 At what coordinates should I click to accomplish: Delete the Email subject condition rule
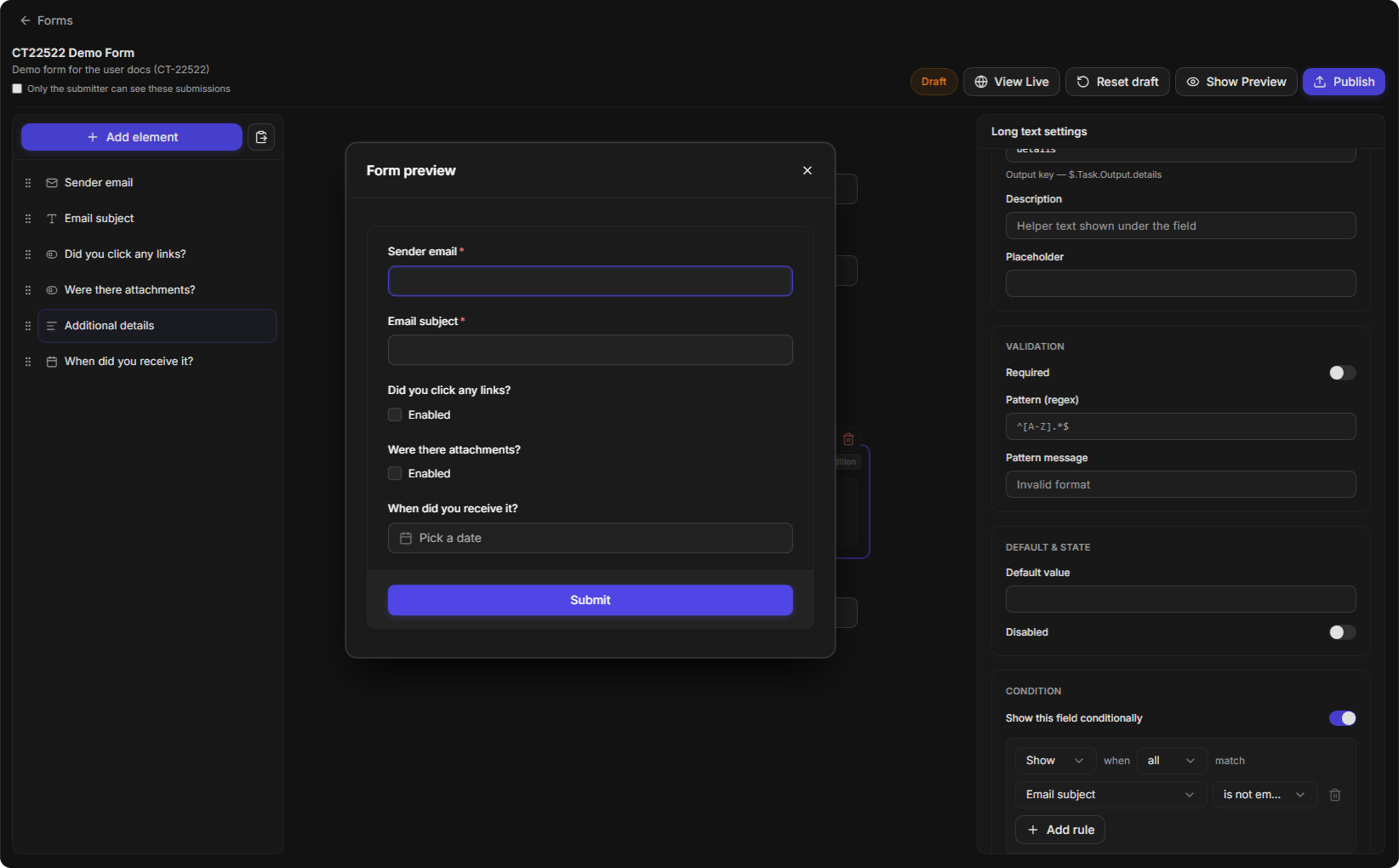(1335, 795)
